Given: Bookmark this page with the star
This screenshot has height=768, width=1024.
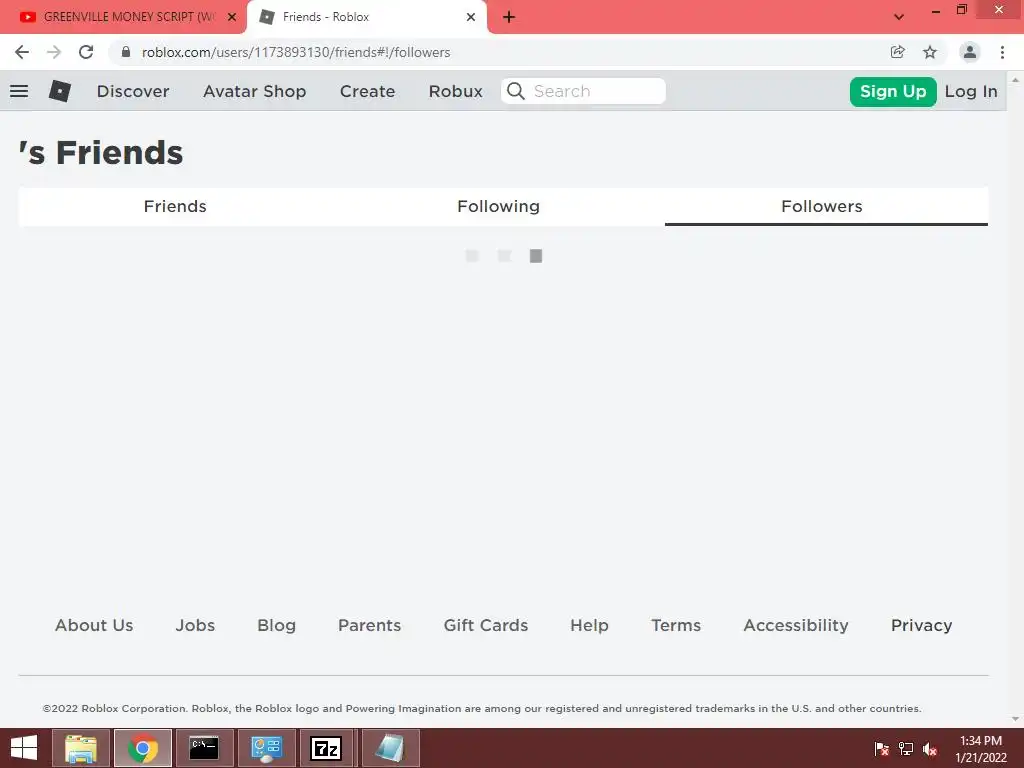Looking at the screenshot, I should tap(930, 52).
